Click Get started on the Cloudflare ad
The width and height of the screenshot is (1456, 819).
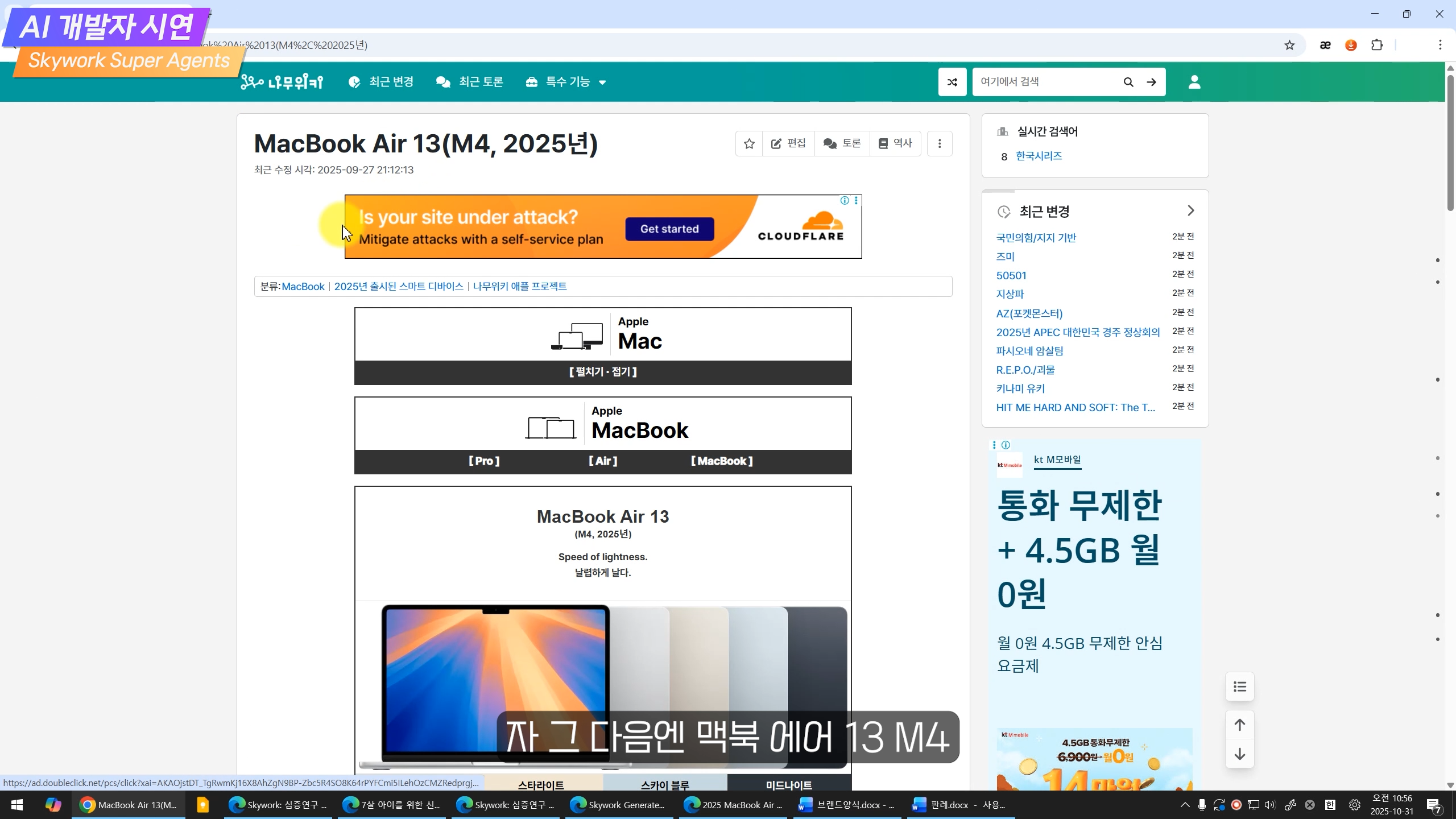(669, 229)
